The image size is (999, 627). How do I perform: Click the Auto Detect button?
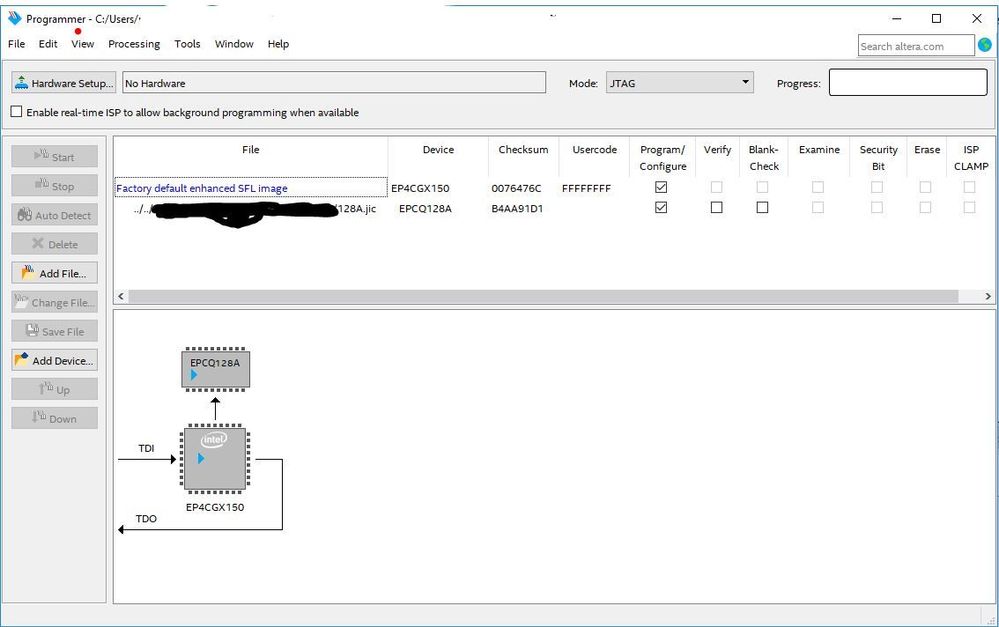pos(54,215)
